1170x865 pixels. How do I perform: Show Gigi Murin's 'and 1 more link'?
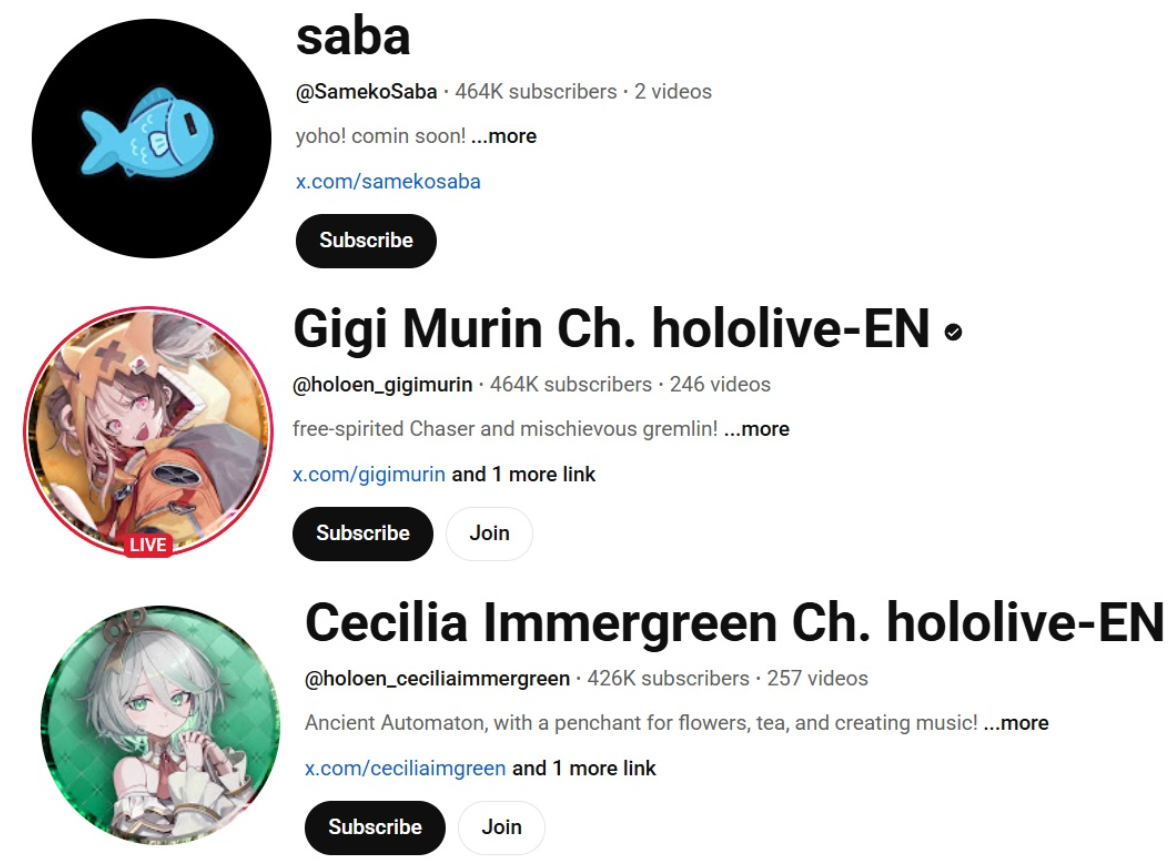(524, 474)
